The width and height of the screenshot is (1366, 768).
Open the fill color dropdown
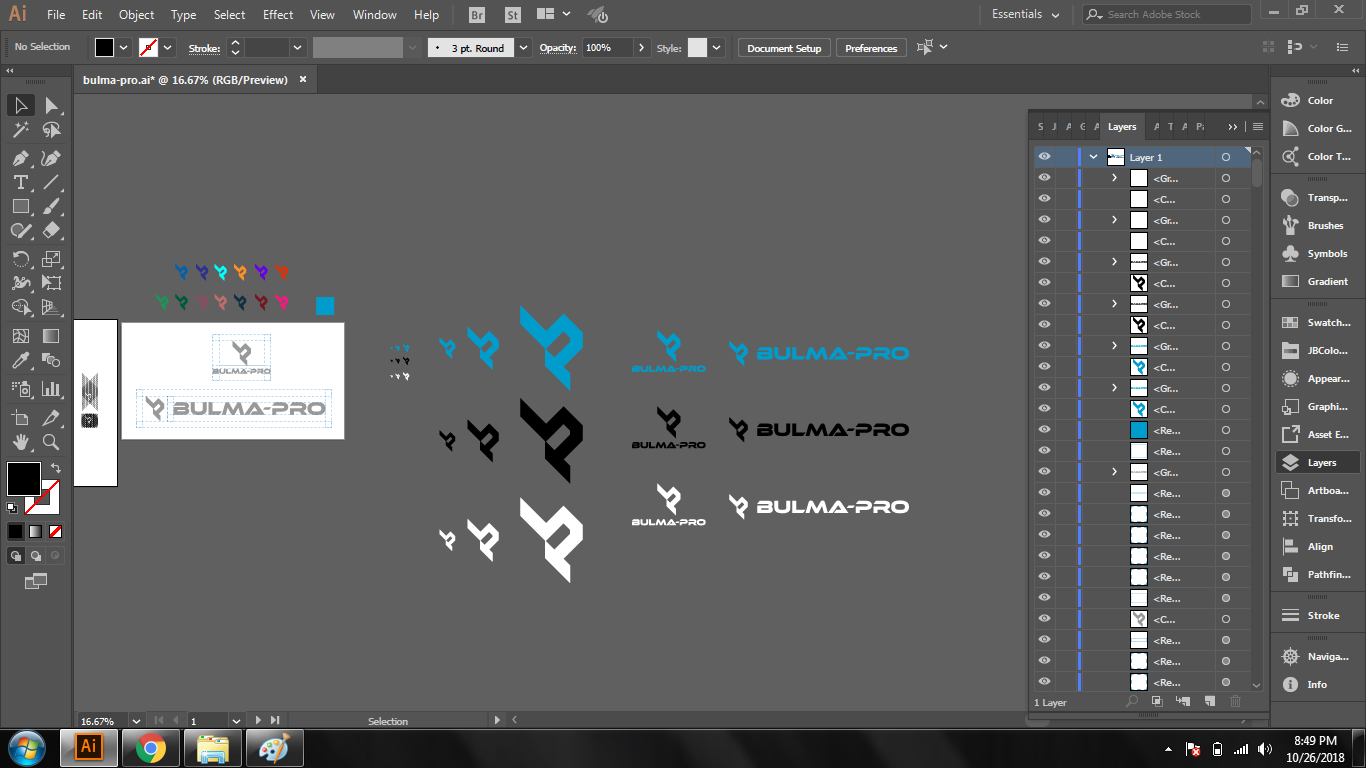click(124, 47)
